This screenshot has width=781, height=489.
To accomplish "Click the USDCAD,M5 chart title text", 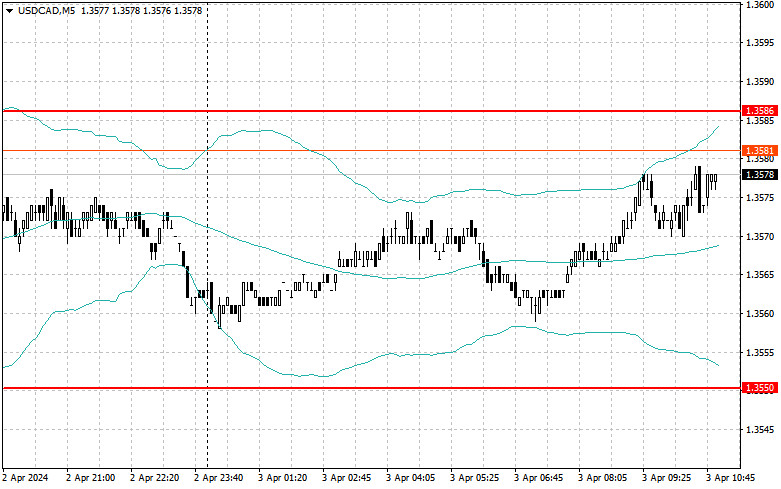I will click(46, 10).
